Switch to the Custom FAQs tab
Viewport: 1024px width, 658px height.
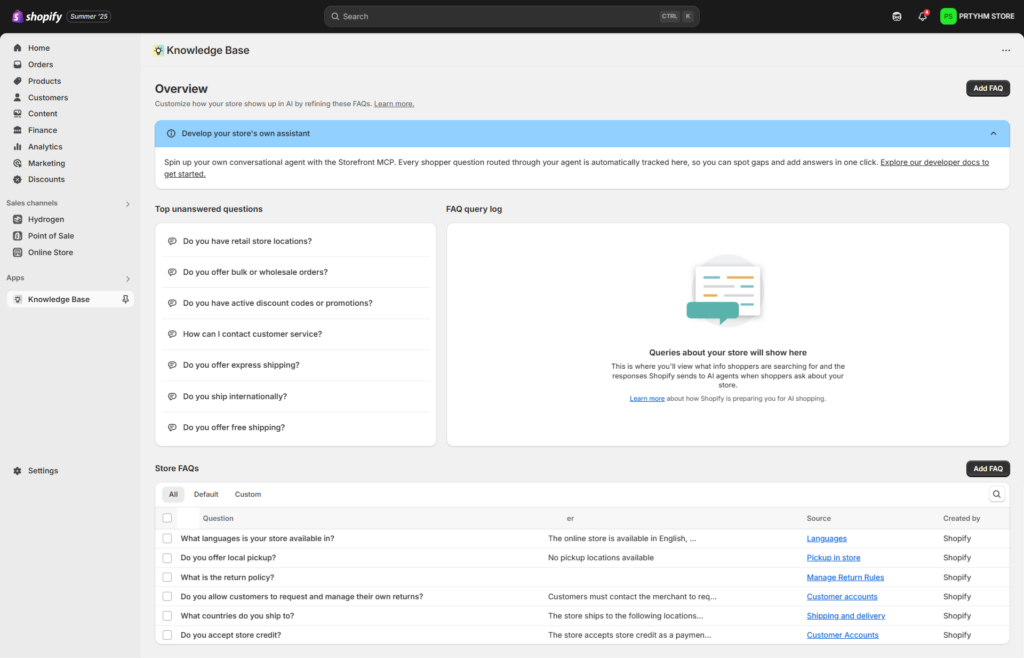pos(248,494)
